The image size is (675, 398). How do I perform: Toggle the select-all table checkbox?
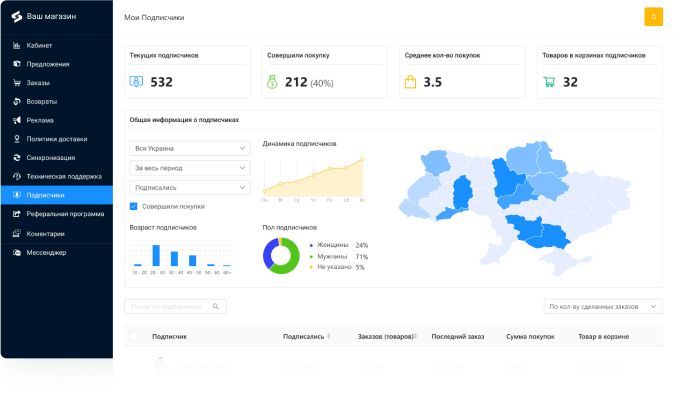click(133, 336)
